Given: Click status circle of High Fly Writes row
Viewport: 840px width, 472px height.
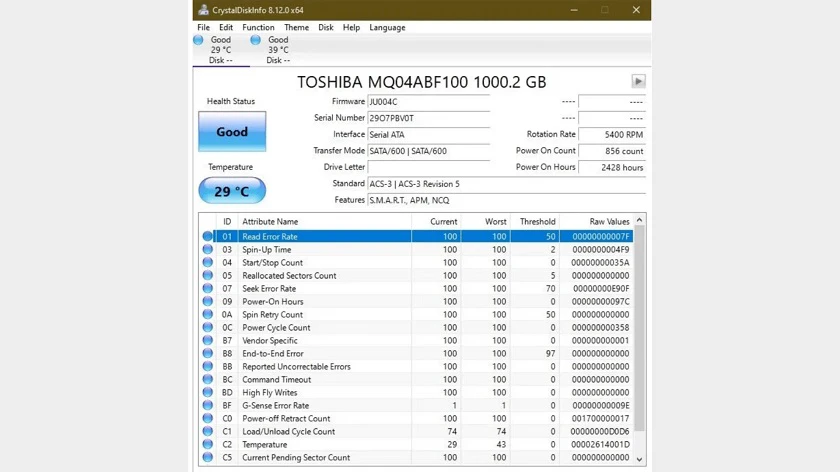Looking at the screenshot, I should tap(207, 392).
